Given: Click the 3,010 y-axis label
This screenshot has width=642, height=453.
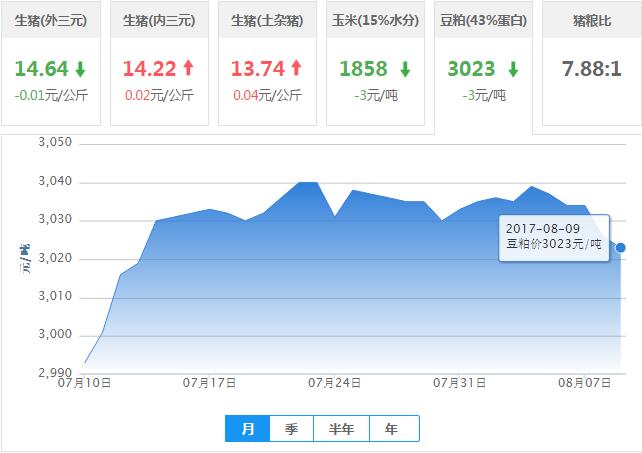Looking at the screenshot, I should (55, 296).
